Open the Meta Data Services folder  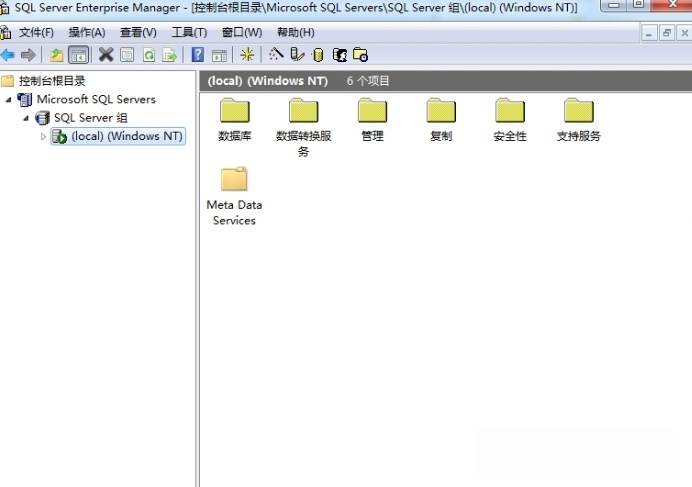[234, 196]
